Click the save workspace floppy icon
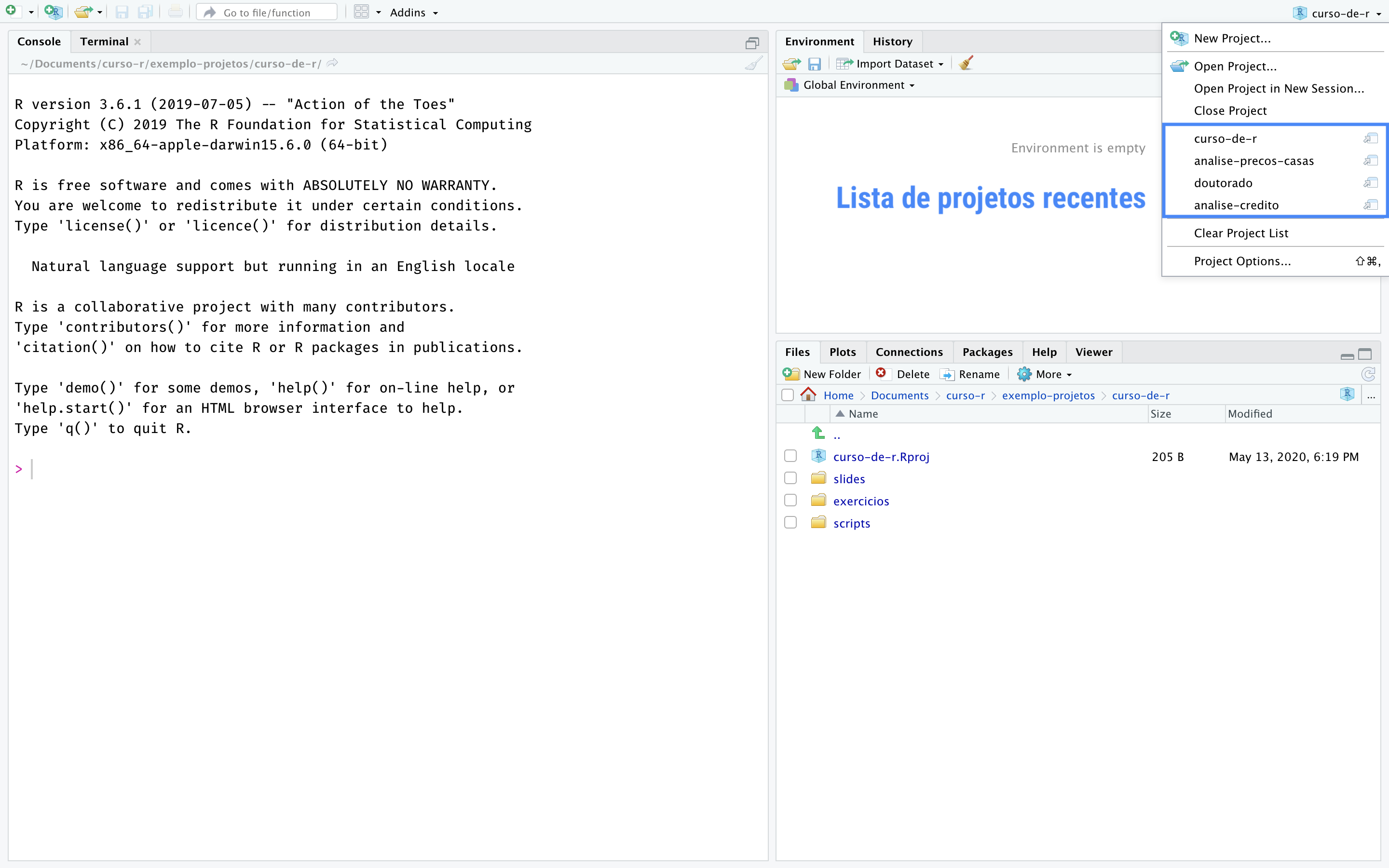The image size is (1389, 868). [x=814, y=64]
